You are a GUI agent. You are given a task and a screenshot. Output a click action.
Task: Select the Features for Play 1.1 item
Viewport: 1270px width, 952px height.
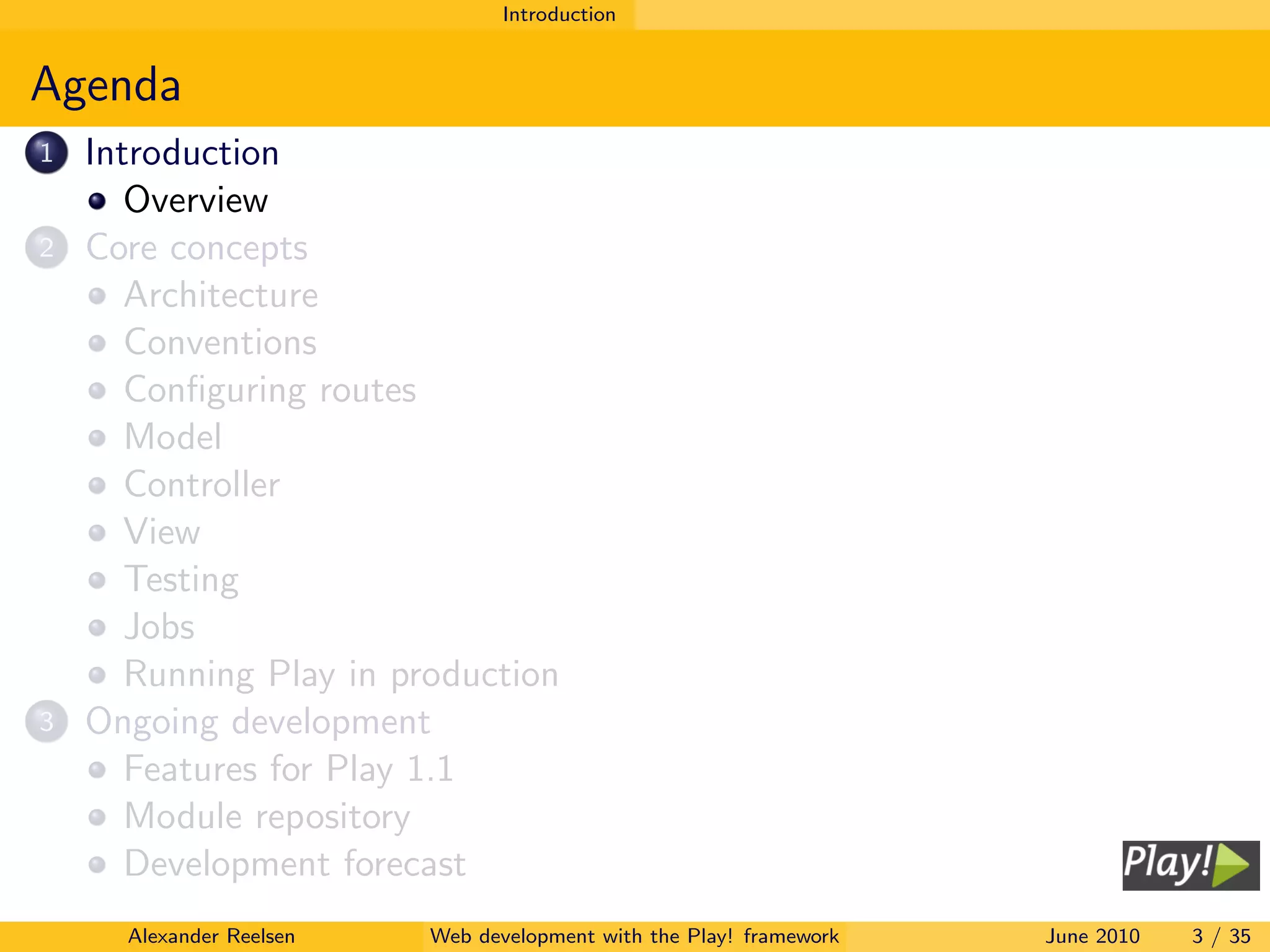pos(289,769)
